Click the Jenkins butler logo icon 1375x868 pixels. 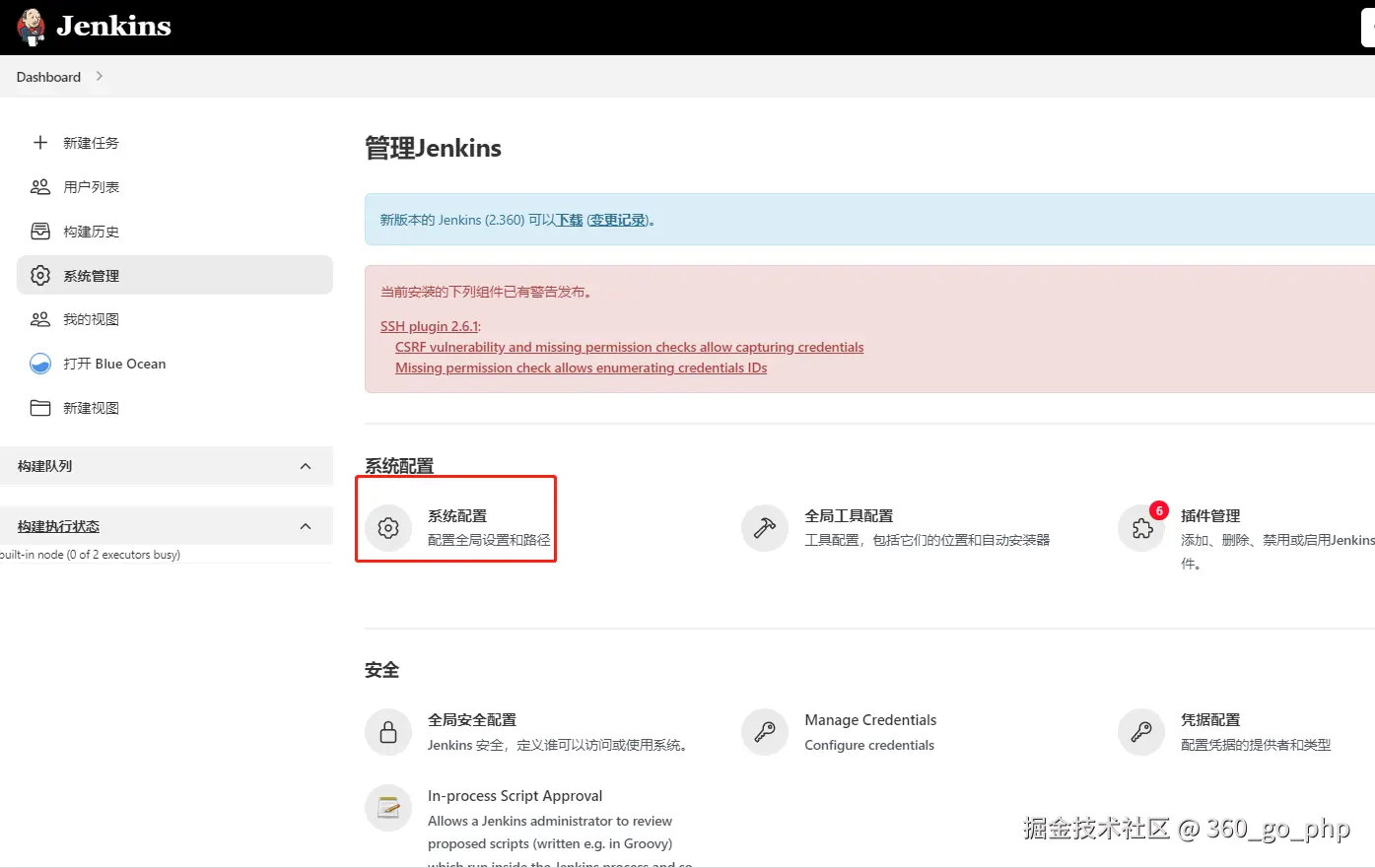point(32,27)
